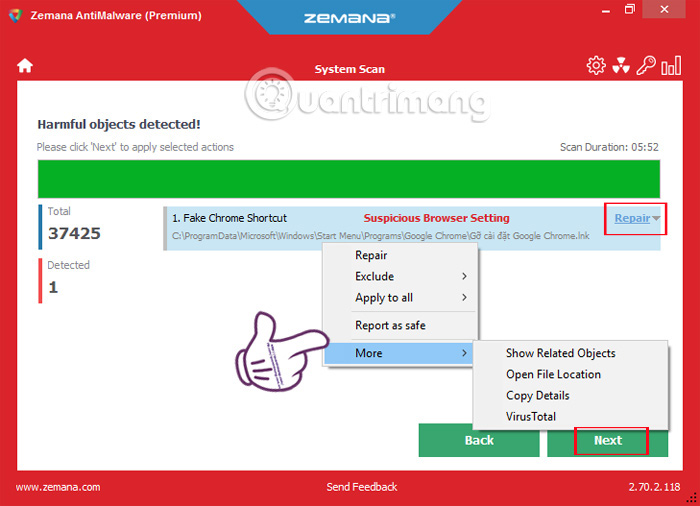Open the quarantine radiation icon

621,66
